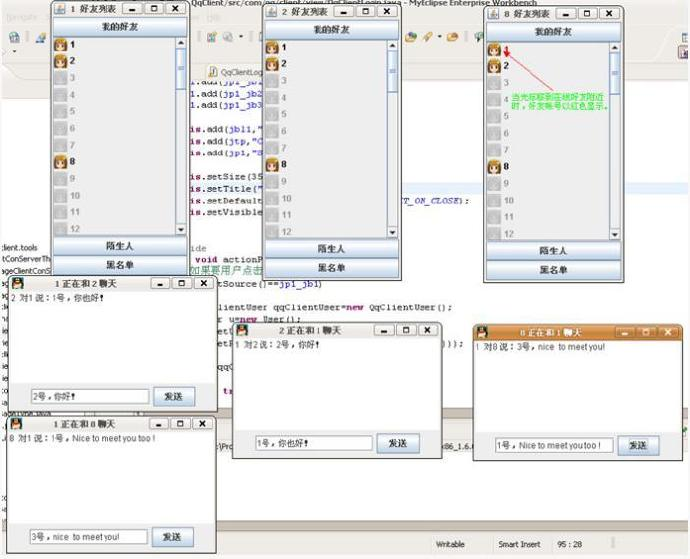Click offline friend 4 in user 2's list
Screen dimensions: 690x559
coord(272,98)
